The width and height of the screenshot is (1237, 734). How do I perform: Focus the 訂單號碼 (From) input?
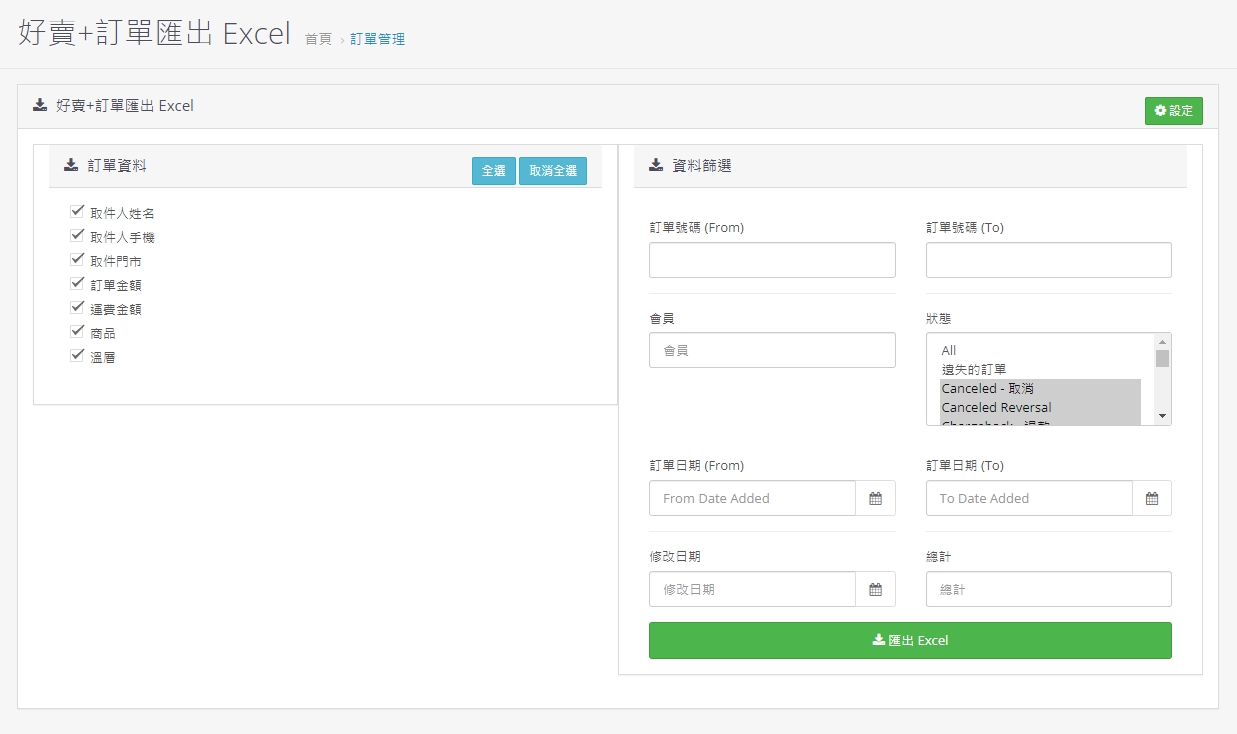[x=772, y=260]
